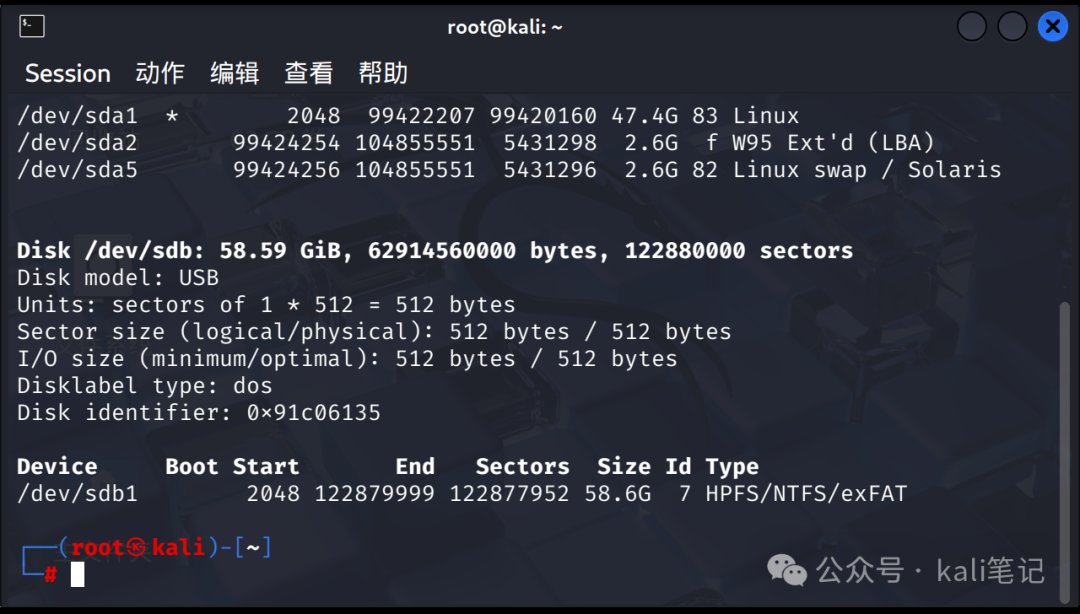
Task: Click the /dev/sda2 partition entry
Action: [77, 143]
